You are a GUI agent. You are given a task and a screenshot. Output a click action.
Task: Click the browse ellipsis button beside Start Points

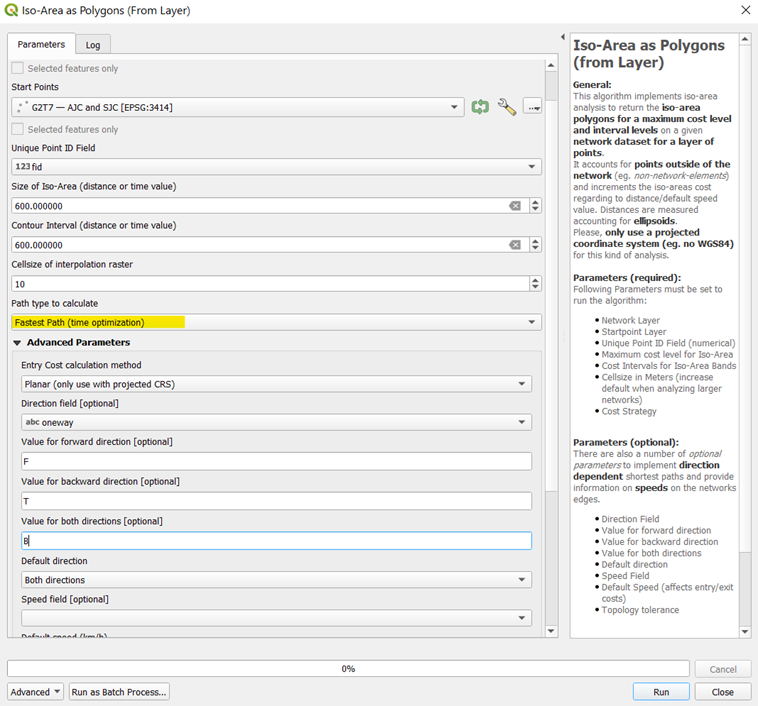[532, 107]
